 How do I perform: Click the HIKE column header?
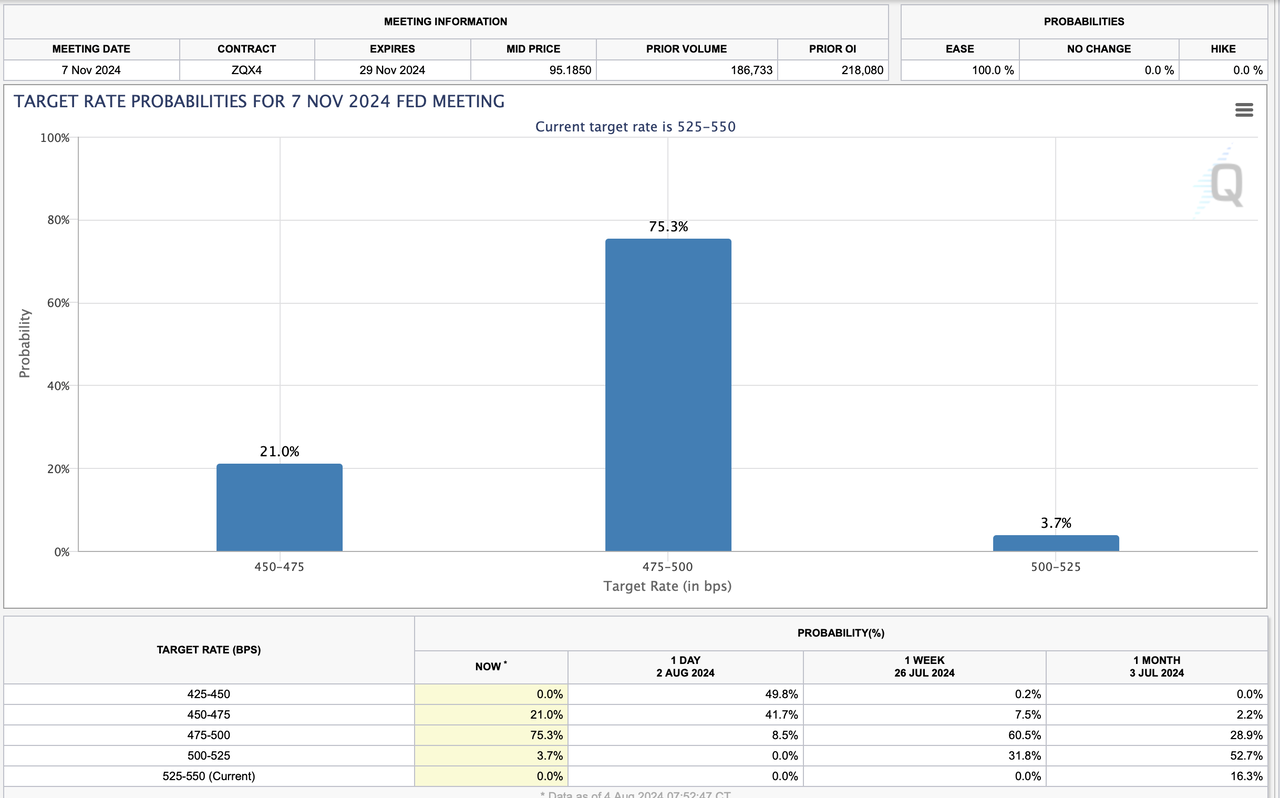pos(1222,49)
